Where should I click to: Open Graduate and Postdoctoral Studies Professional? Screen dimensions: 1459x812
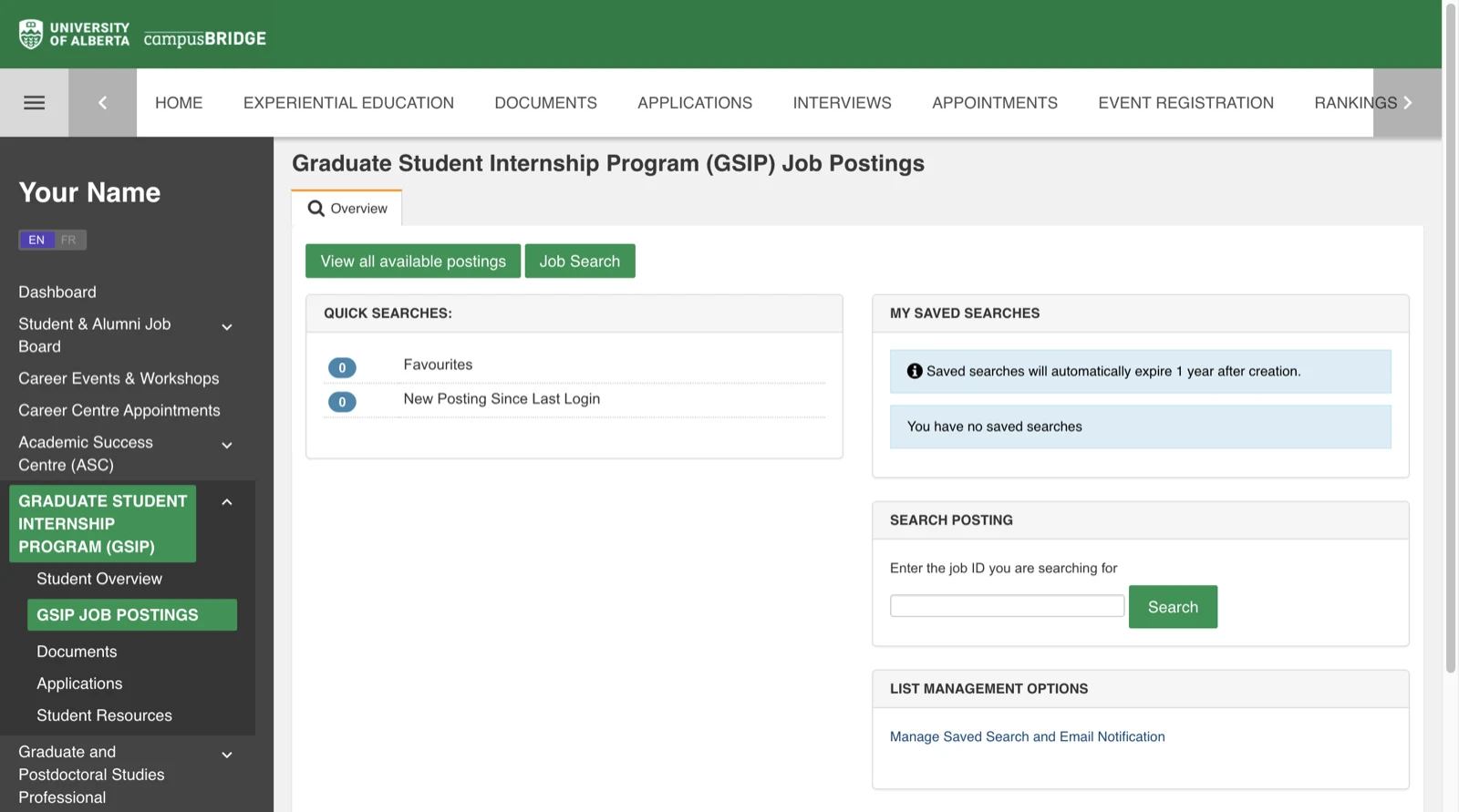(91, 775)
